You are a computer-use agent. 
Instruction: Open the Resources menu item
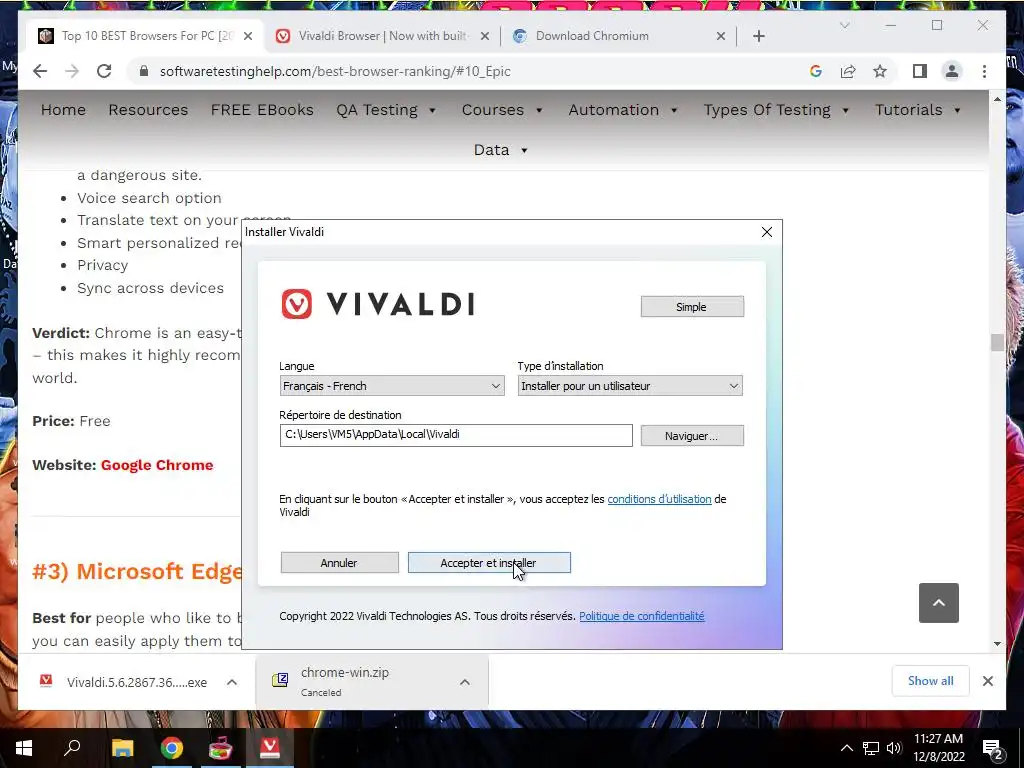[x=148, y=110]
